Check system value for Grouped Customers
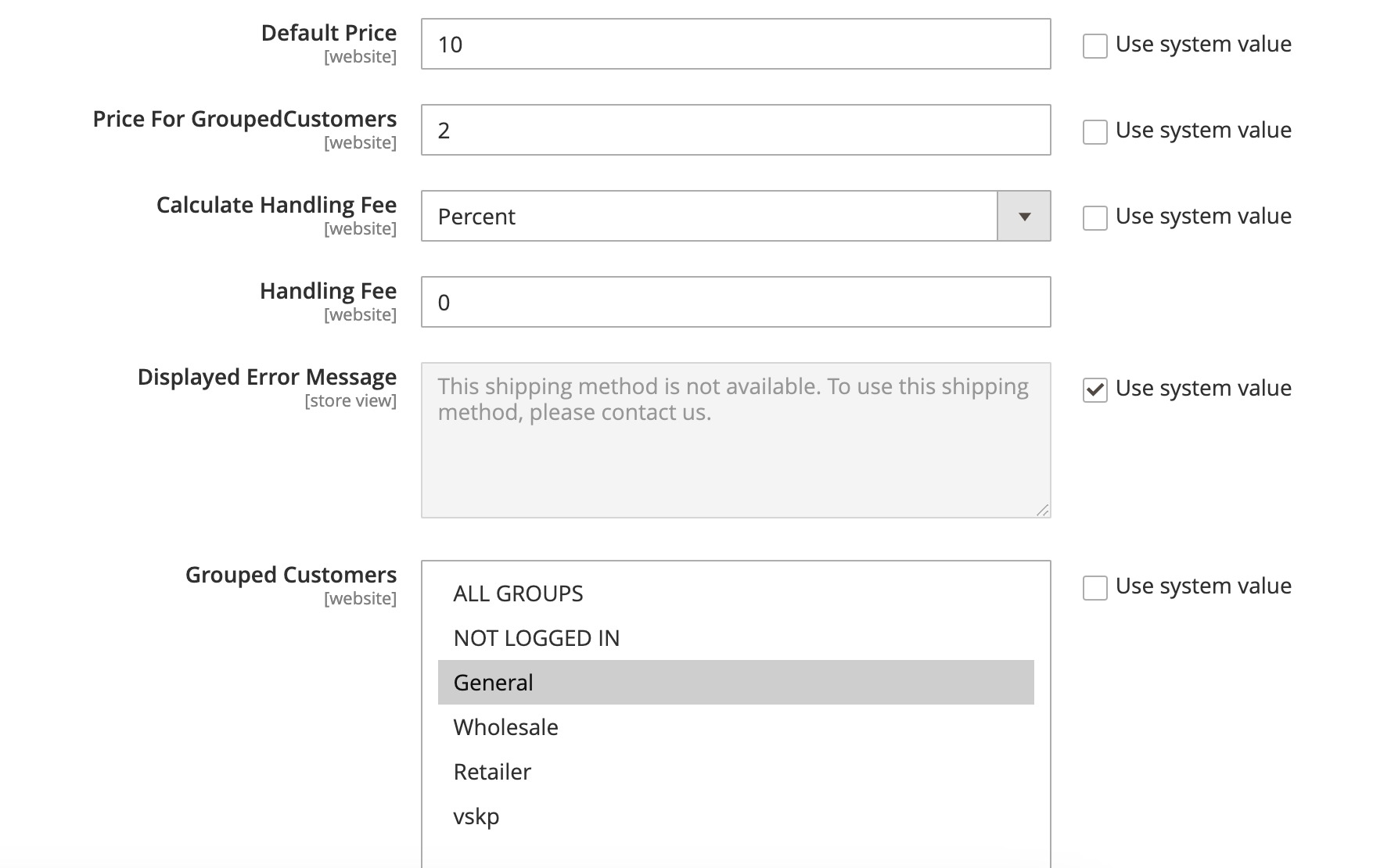1391x868 pixels. (1094, 587)
